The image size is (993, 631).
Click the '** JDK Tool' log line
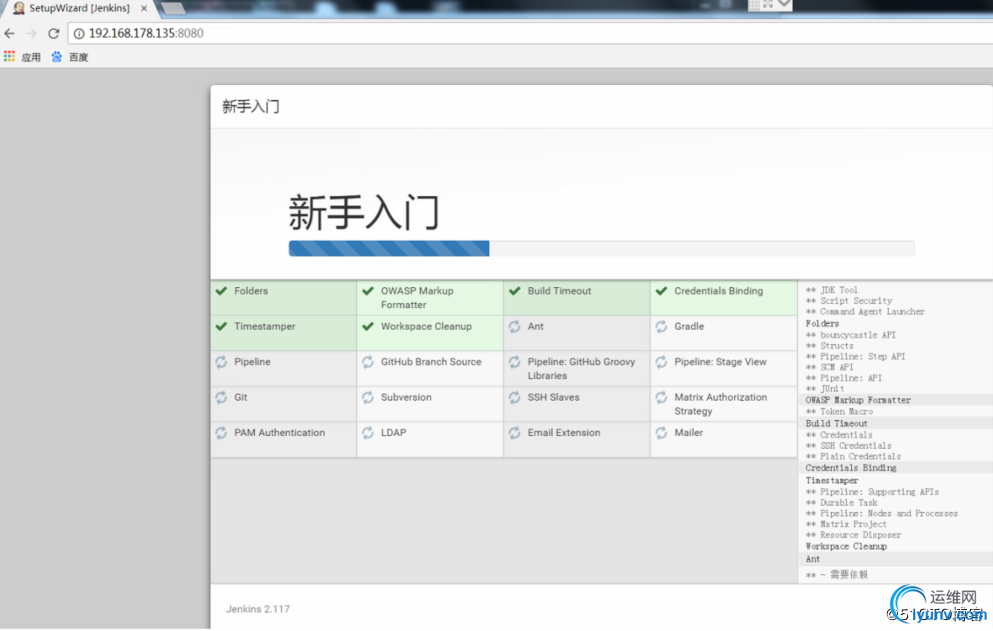point(832,290)
